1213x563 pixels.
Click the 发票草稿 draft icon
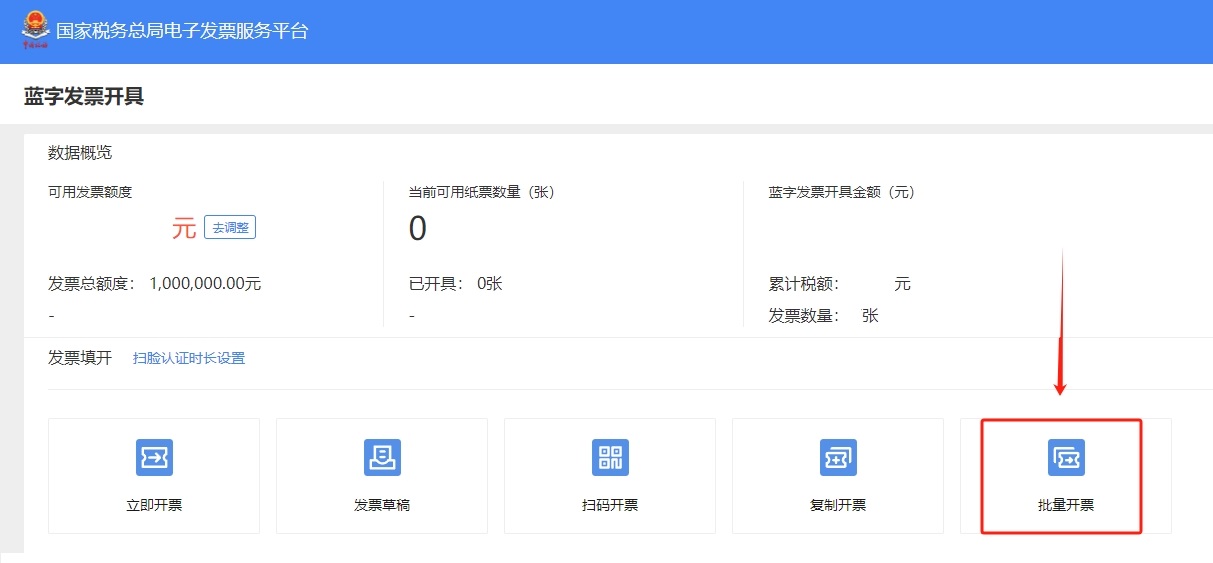coord(382,457)
